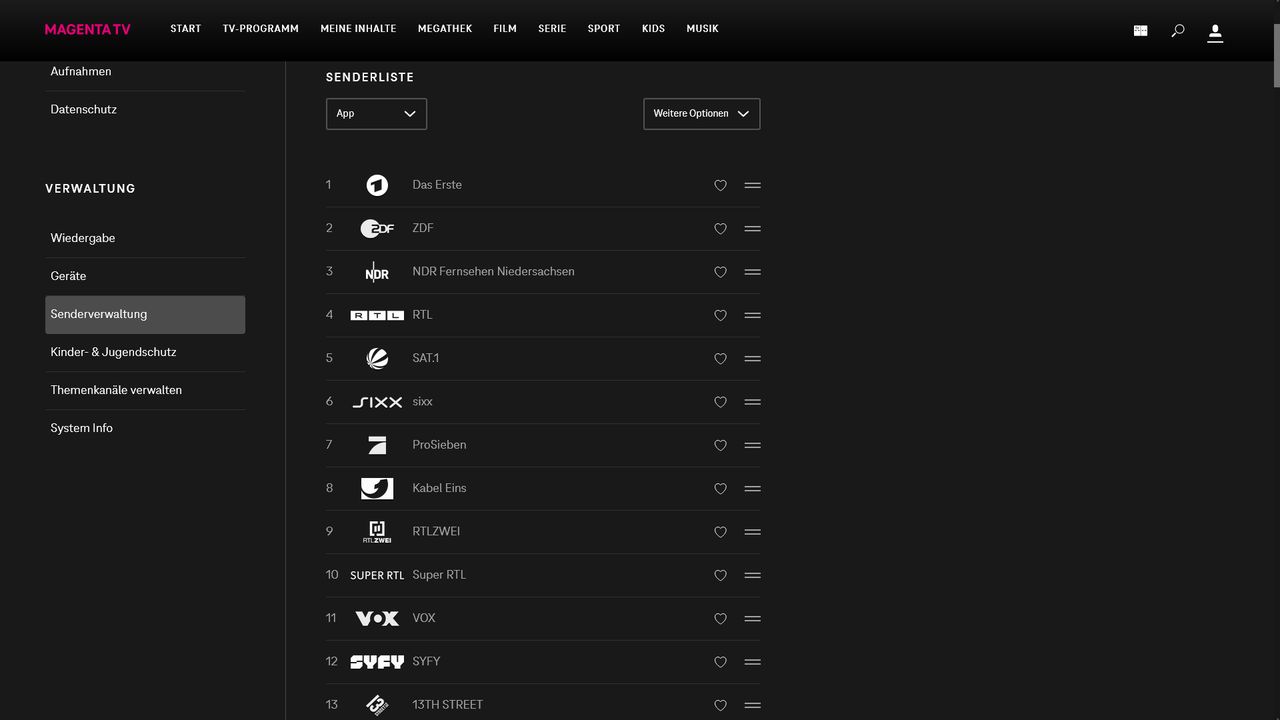Click the reorder handle for ProSieben
1280x720 pixels.
(753, 445)
